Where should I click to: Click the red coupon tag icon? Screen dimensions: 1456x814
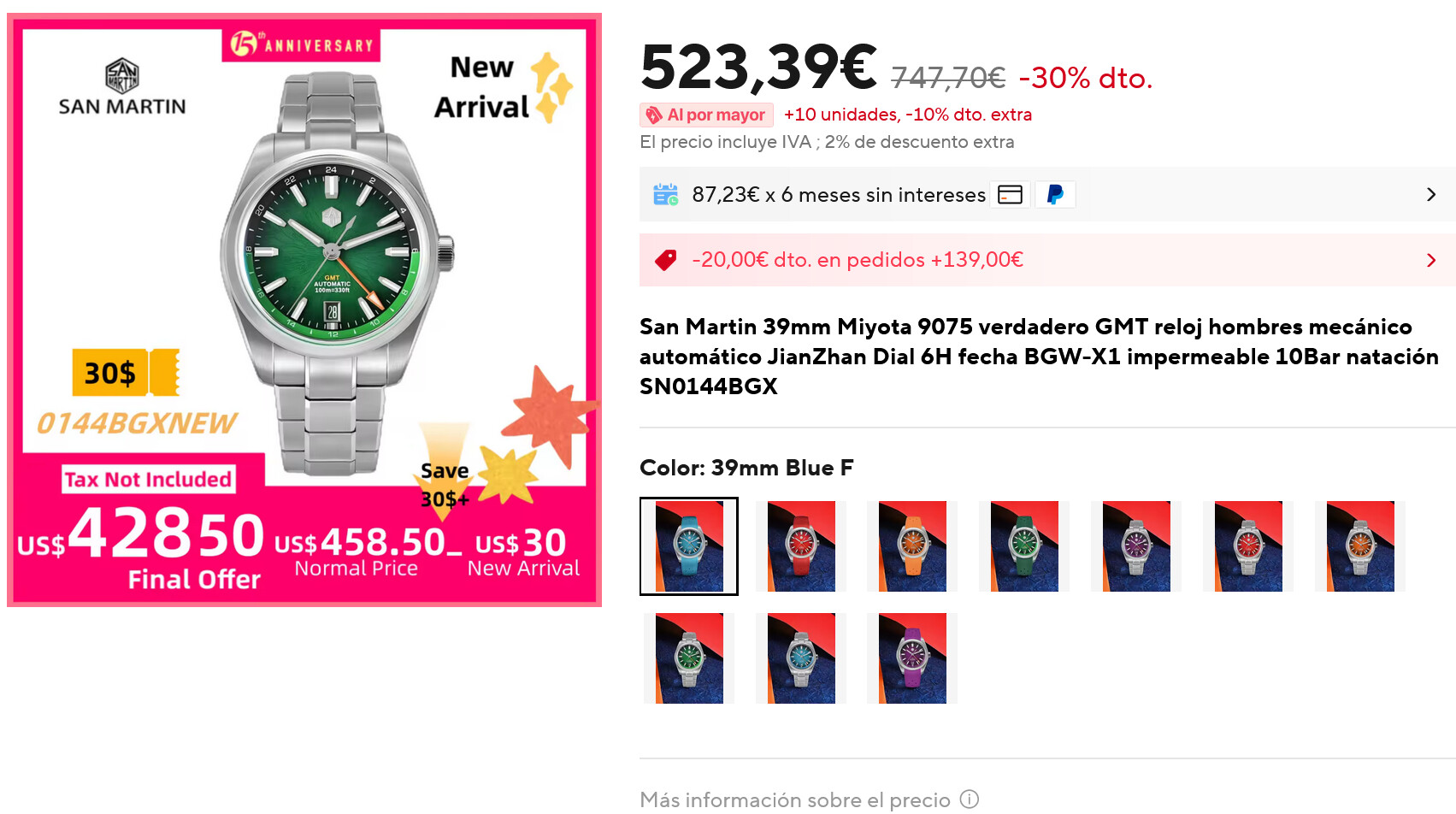pos(665,260)
